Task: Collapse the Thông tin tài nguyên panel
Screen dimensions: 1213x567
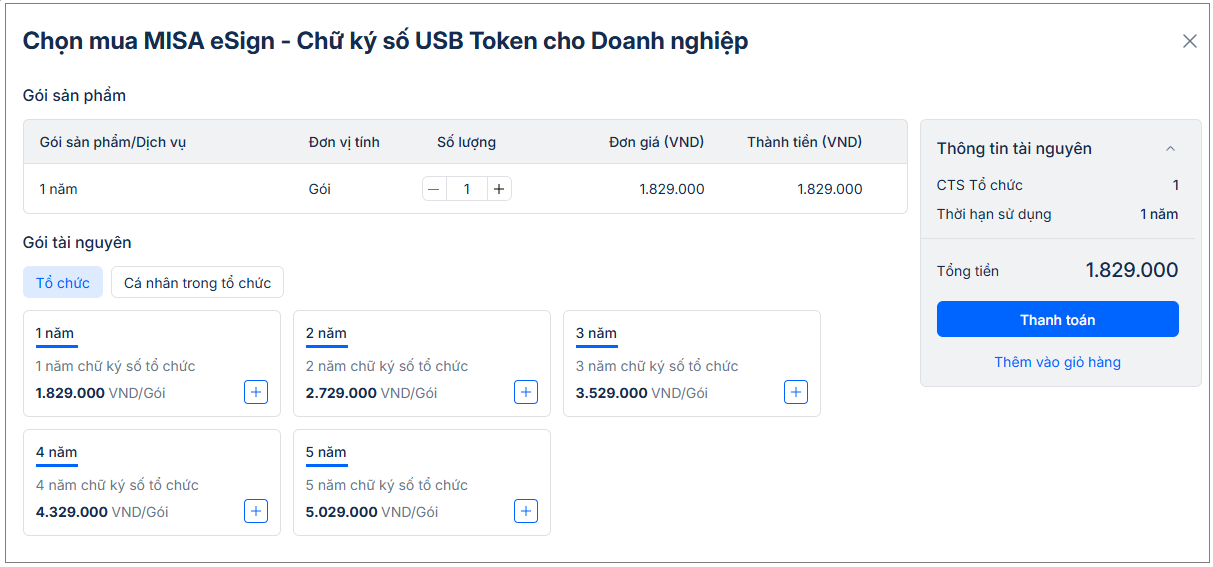Action: pos(1170,149)
